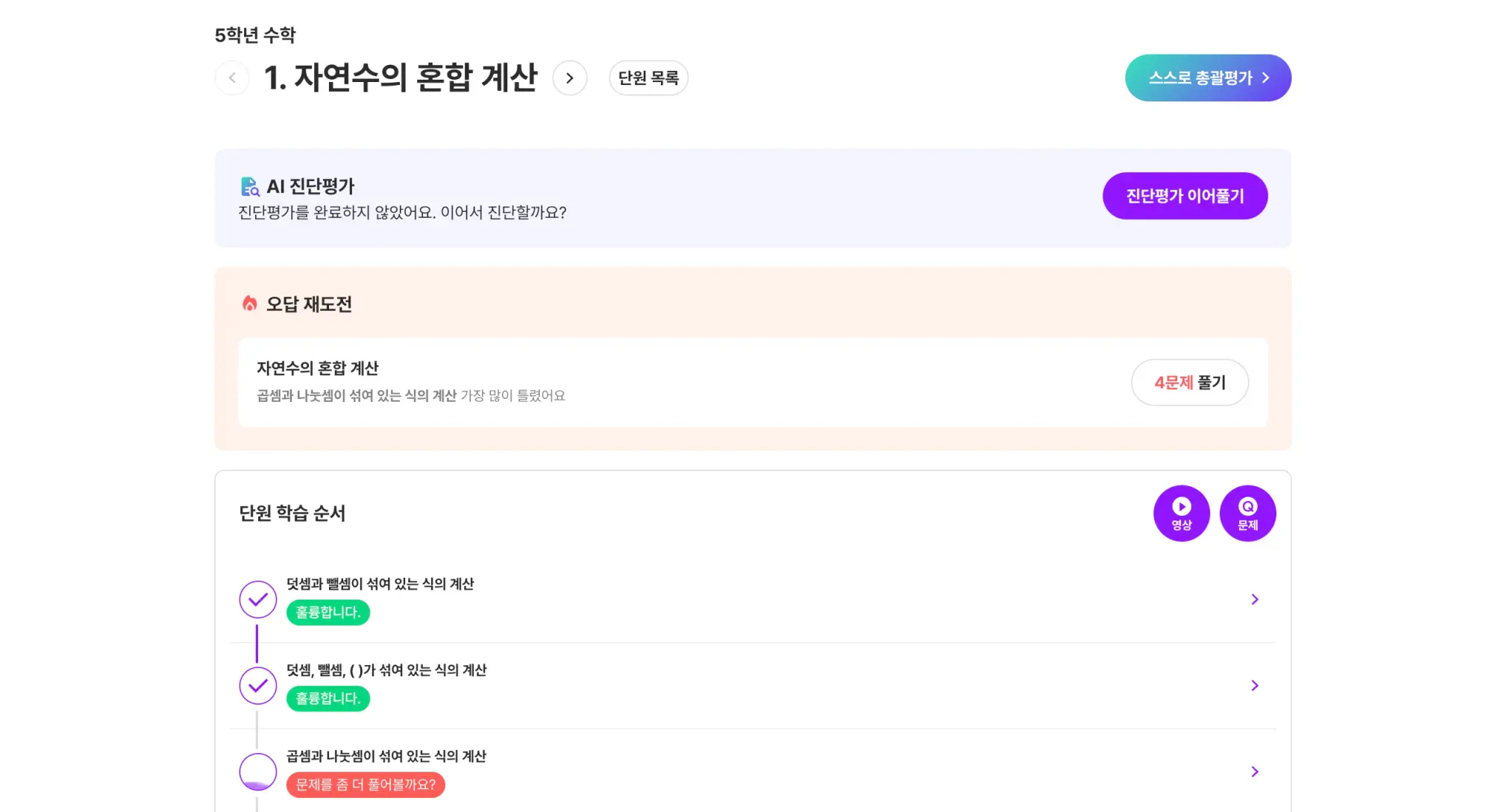The height and width of the screenshot is (812, 1492).
Task: Select the 문제를 좀 더 풀어볼까요? badge
Action: tap(366, 784)
